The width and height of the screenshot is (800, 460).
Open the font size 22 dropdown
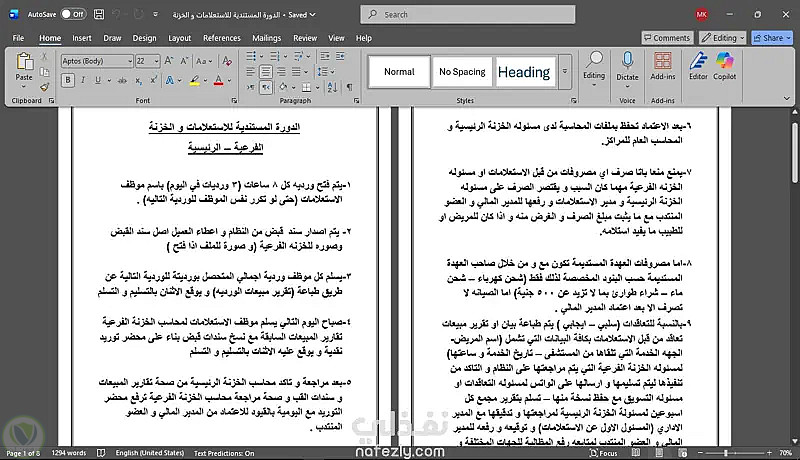(156, 61)
